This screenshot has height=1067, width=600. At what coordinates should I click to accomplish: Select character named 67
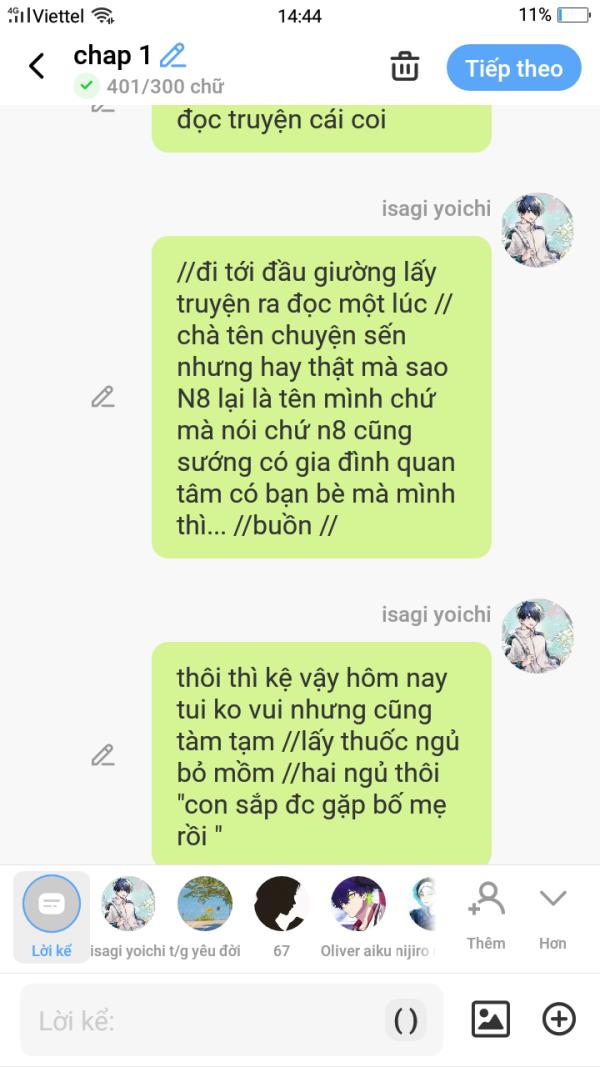tap(282, 917)
